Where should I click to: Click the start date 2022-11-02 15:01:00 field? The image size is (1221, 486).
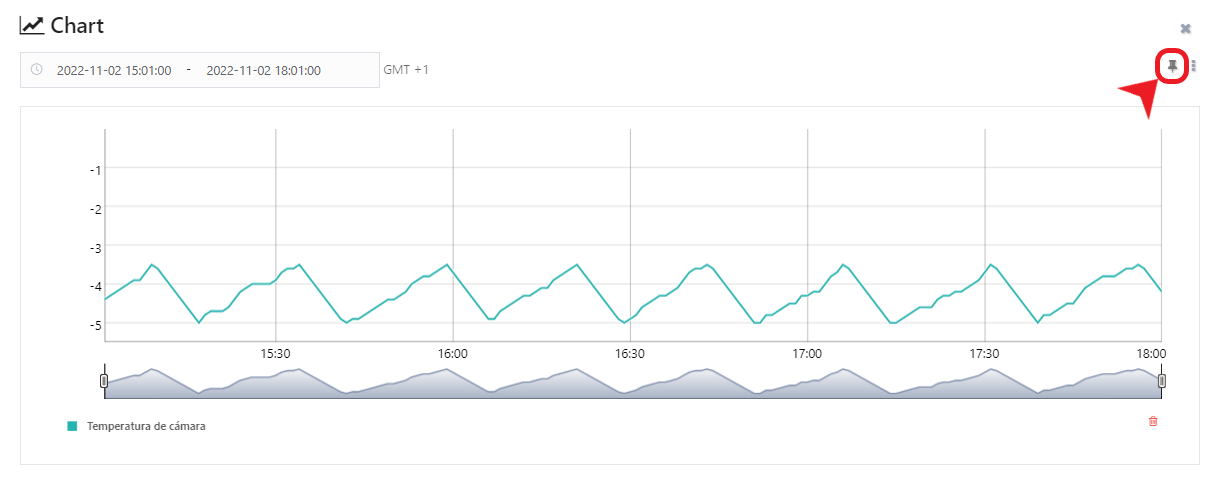click(114, 71)
